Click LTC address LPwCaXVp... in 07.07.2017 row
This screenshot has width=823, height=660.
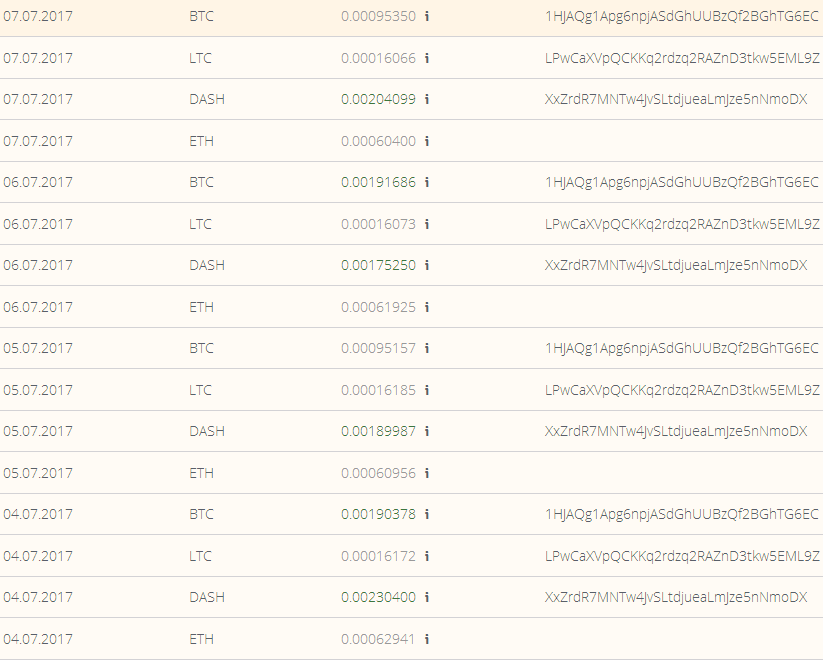(x=682, y=58)
